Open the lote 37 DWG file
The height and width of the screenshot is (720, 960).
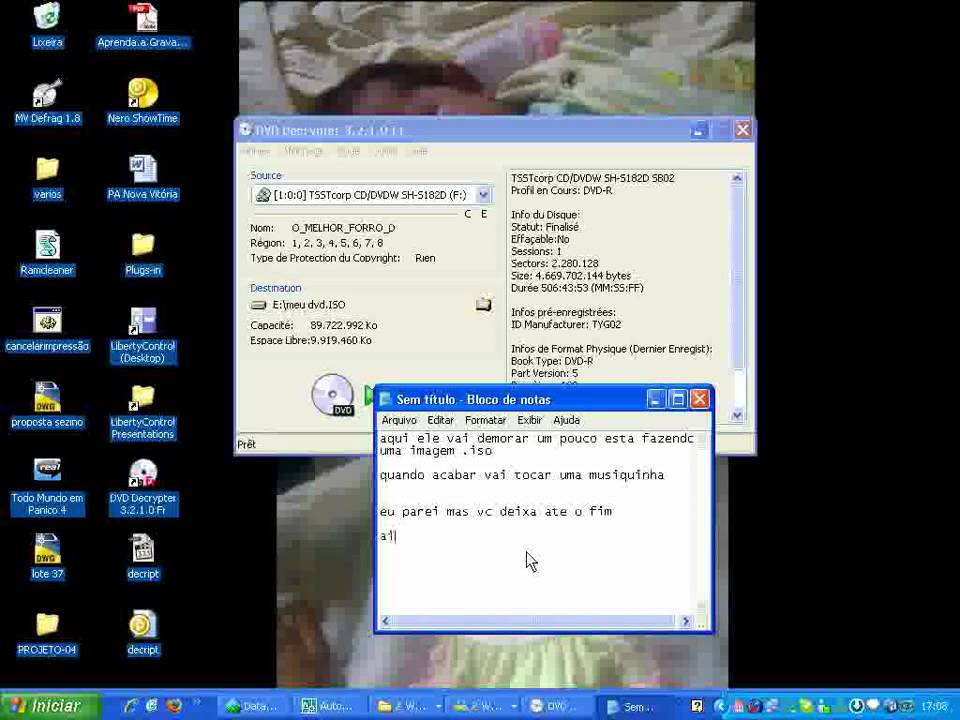(x=47, y=557)
